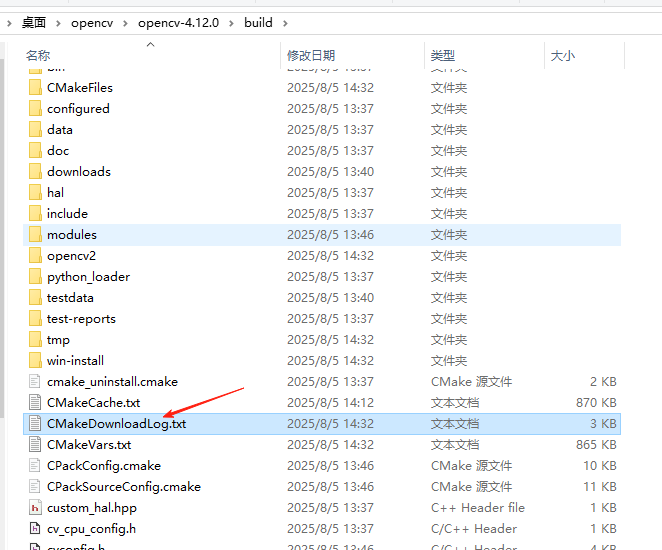Screen dimensions: 662x550
Task: Click the tmp folder icon
Action: [35, 339]
